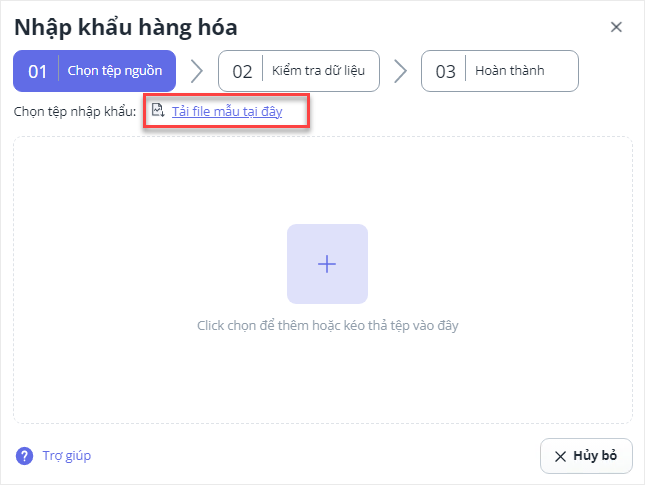Click the blue question mark help icon
Screen dimensions: 645x485
(x=24, y=456)
